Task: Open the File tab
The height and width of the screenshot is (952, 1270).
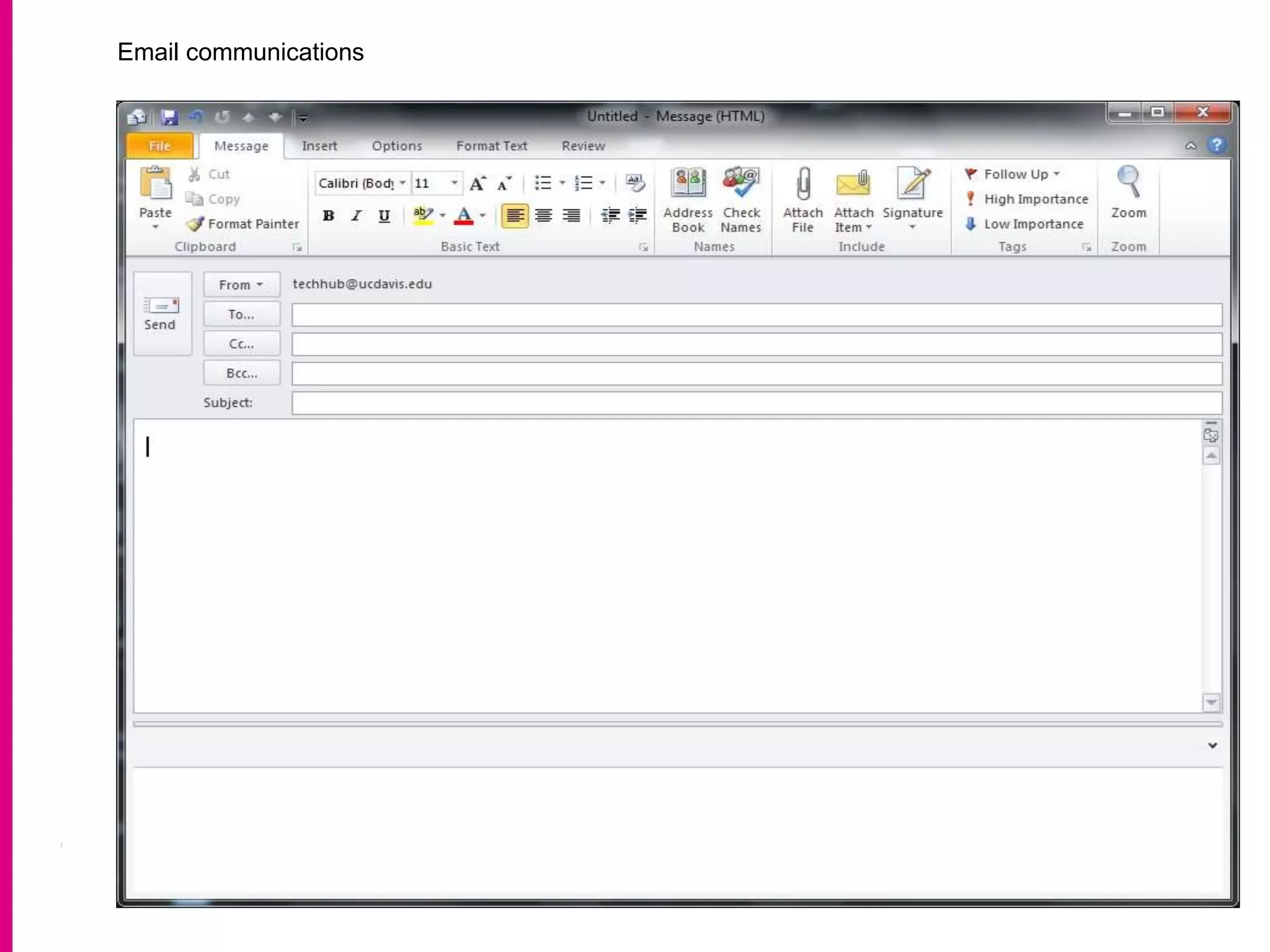Action: [159, 146]
